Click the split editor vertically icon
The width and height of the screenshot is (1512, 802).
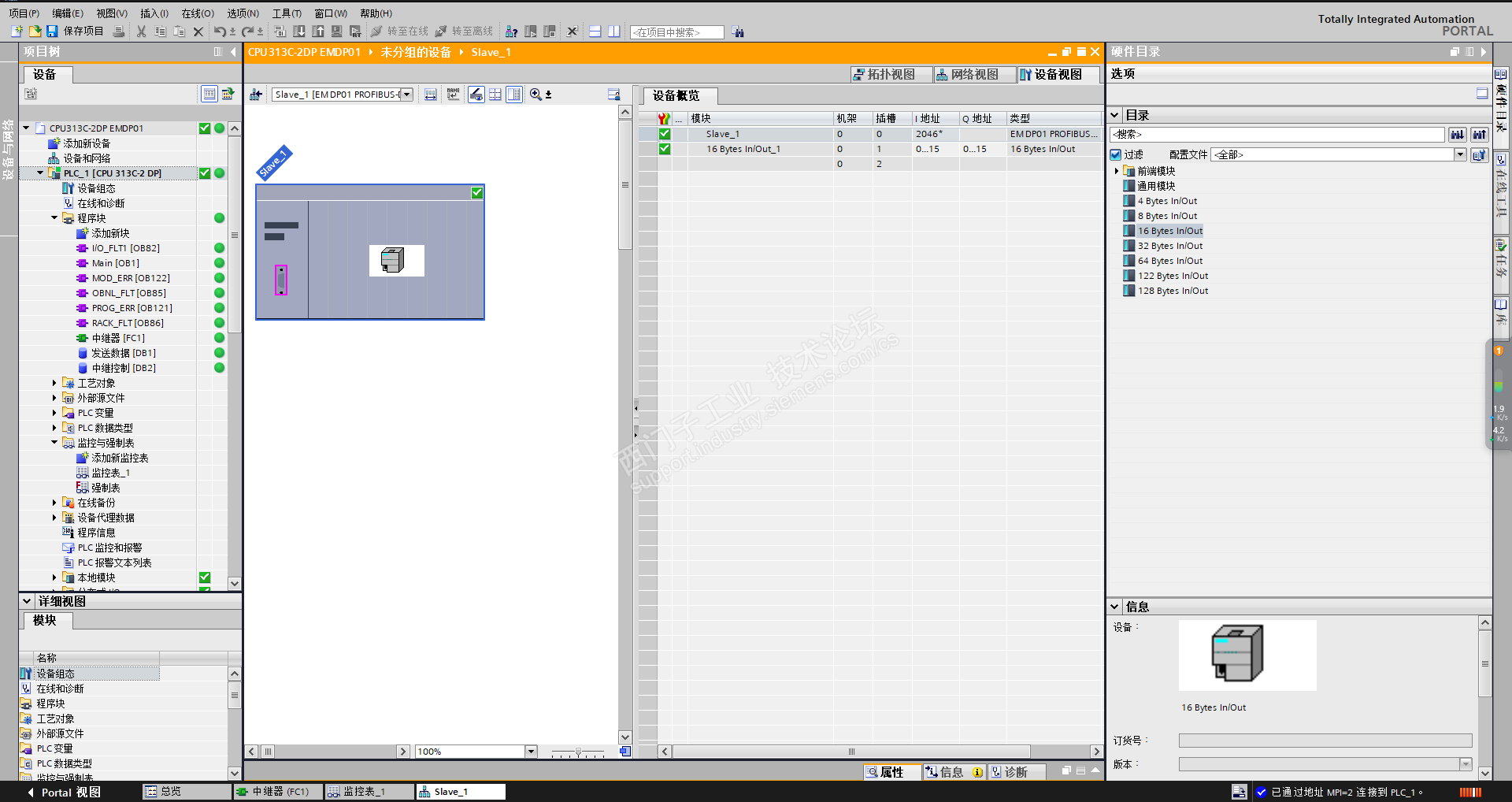coord(614,32)
